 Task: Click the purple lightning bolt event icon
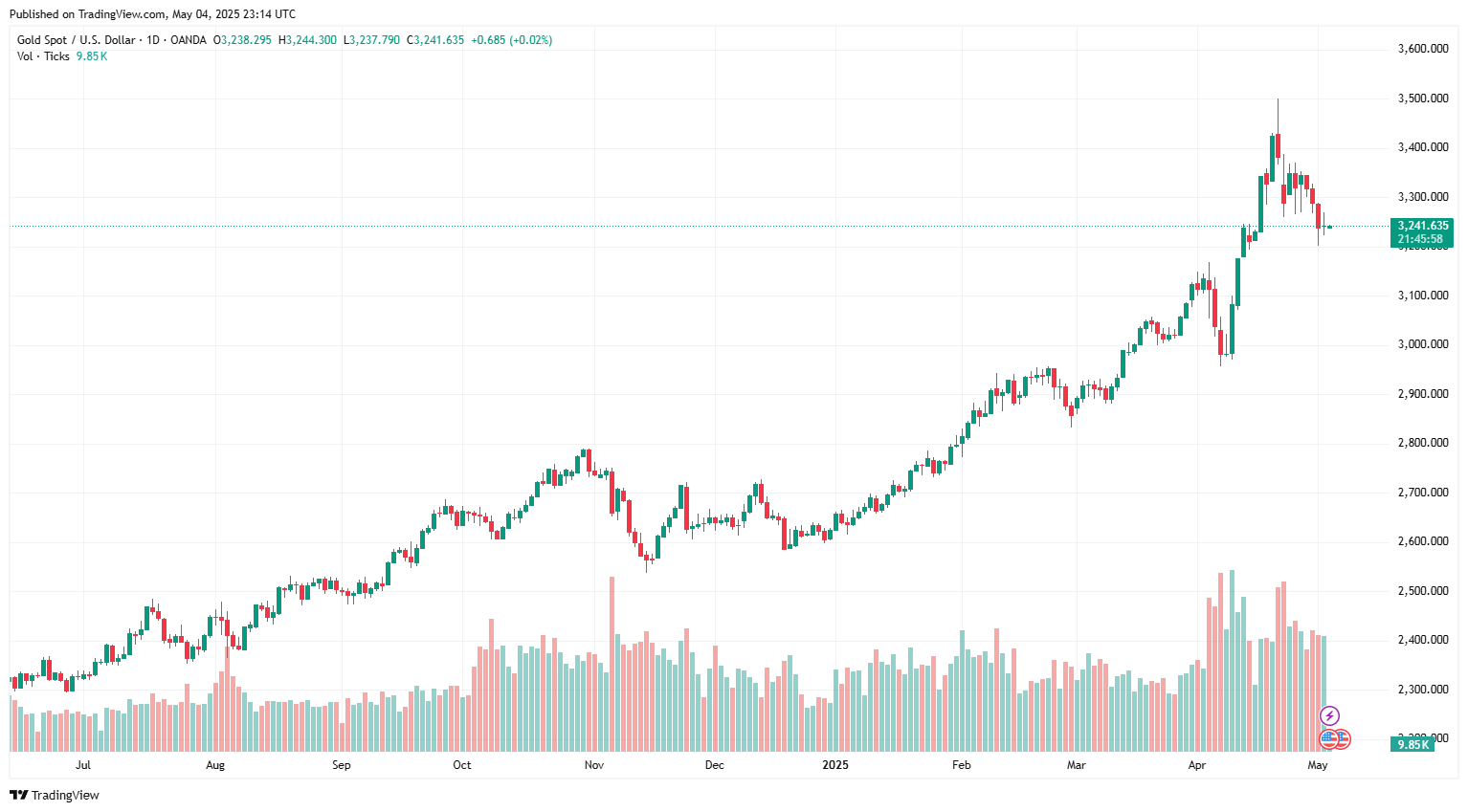(1329, 715)
